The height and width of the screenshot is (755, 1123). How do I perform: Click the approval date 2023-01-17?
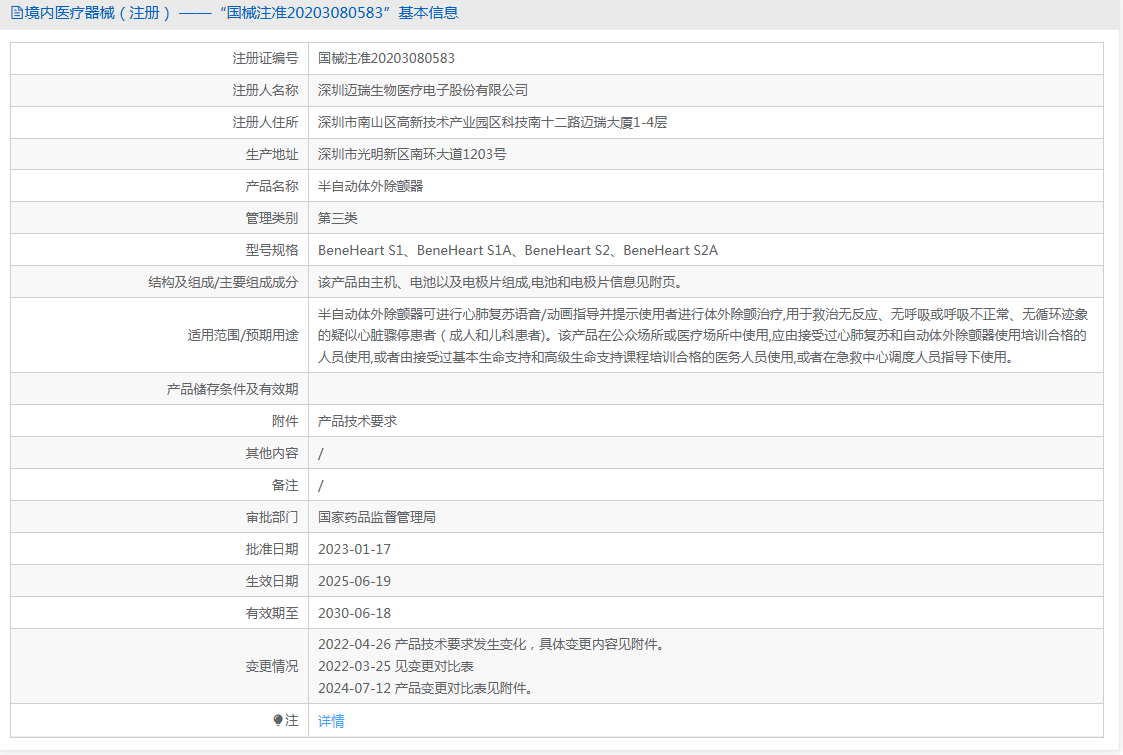click(355, 549)
